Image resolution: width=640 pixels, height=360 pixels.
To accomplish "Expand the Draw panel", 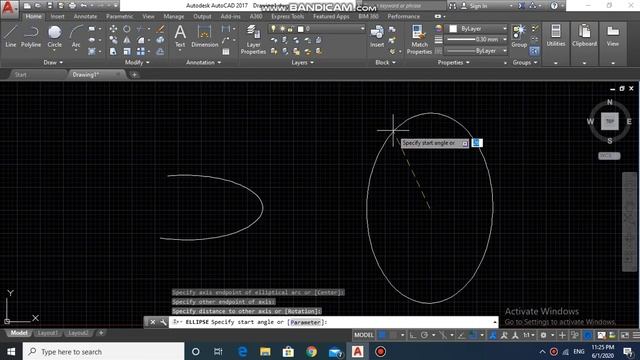I will 53,62.
